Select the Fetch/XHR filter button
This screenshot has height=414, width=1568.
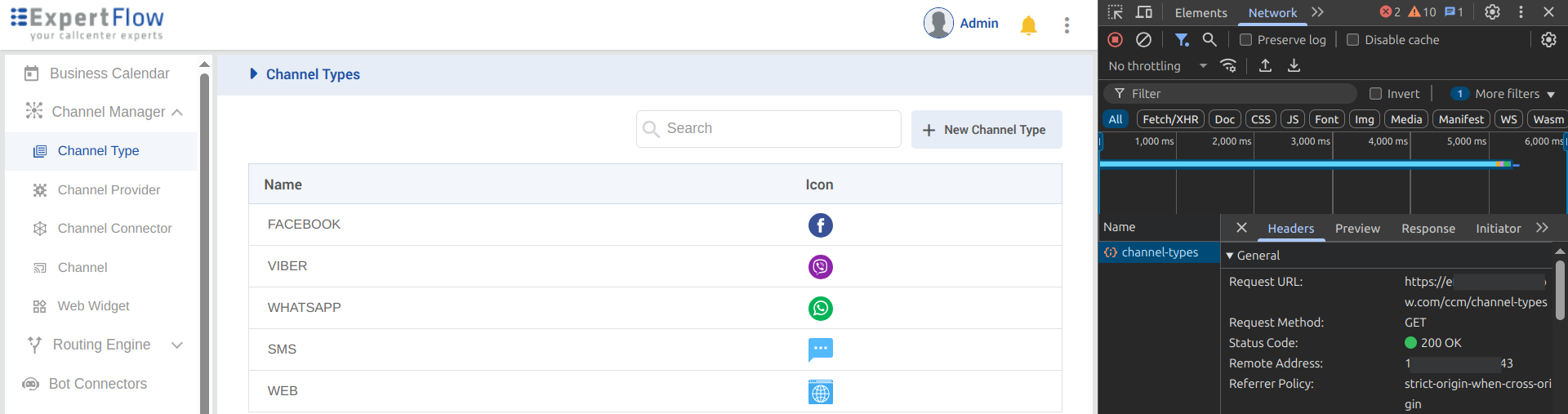(x=1169, y=119)
